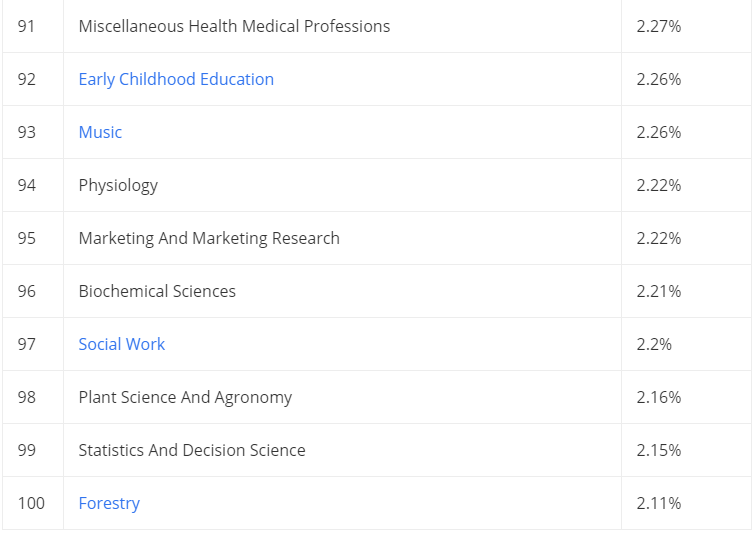Click the 2.2% Social Work percentage
754x533 pixels.
coord(654,344)
